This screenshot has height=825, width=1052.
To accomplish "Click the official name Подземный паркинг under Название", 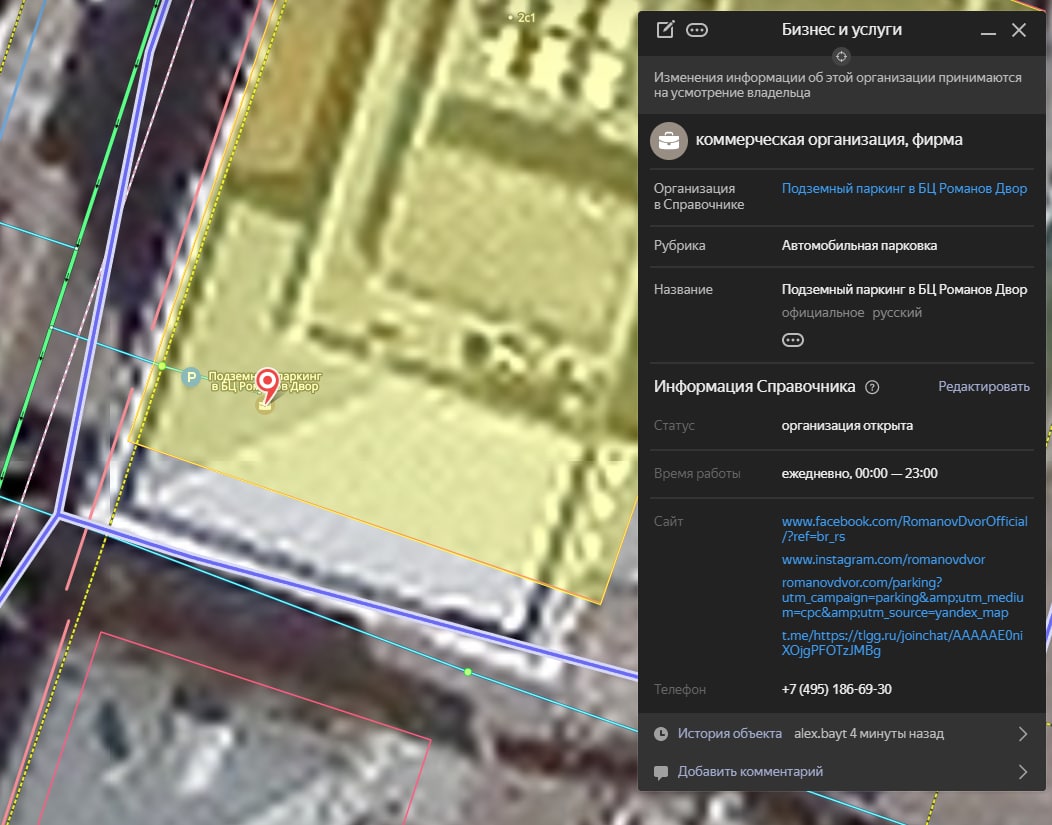I will point(904,290).
